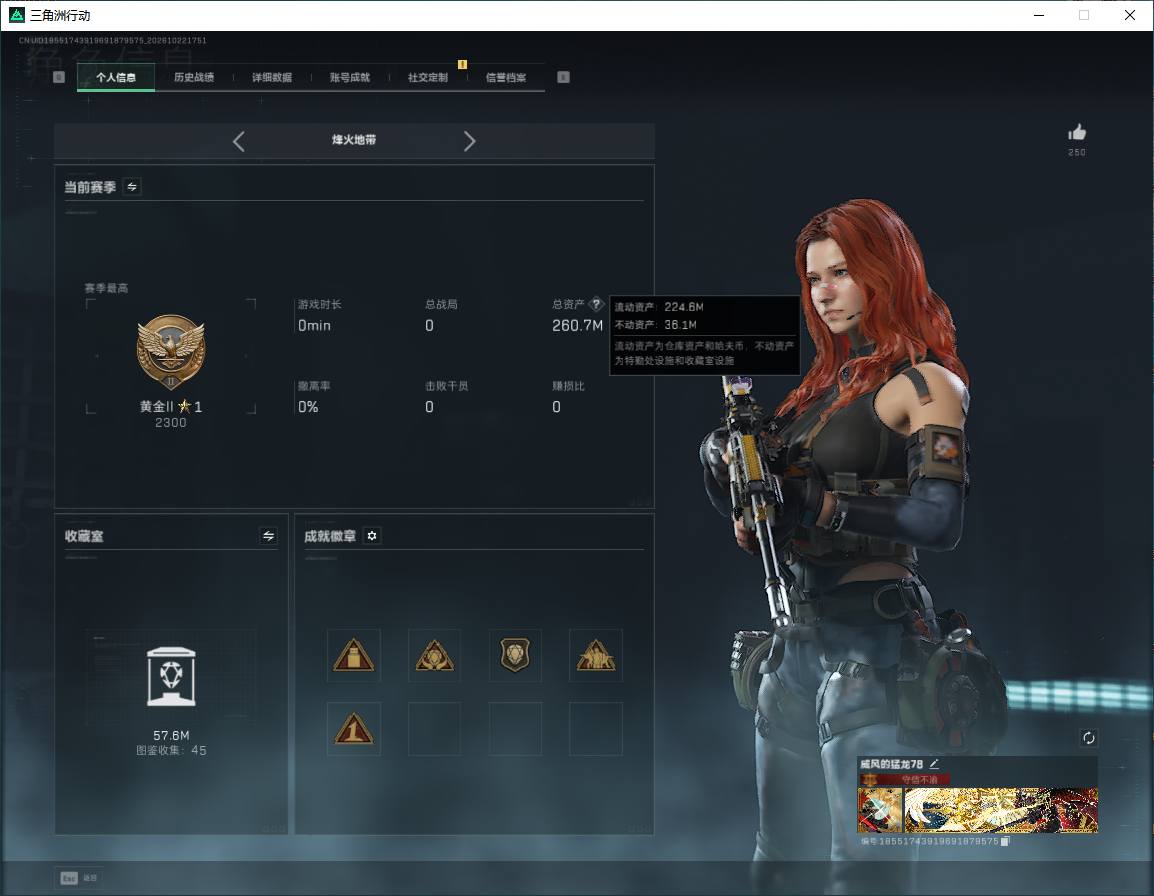Click the thumbs-up like icon

tap(1077, 133)
